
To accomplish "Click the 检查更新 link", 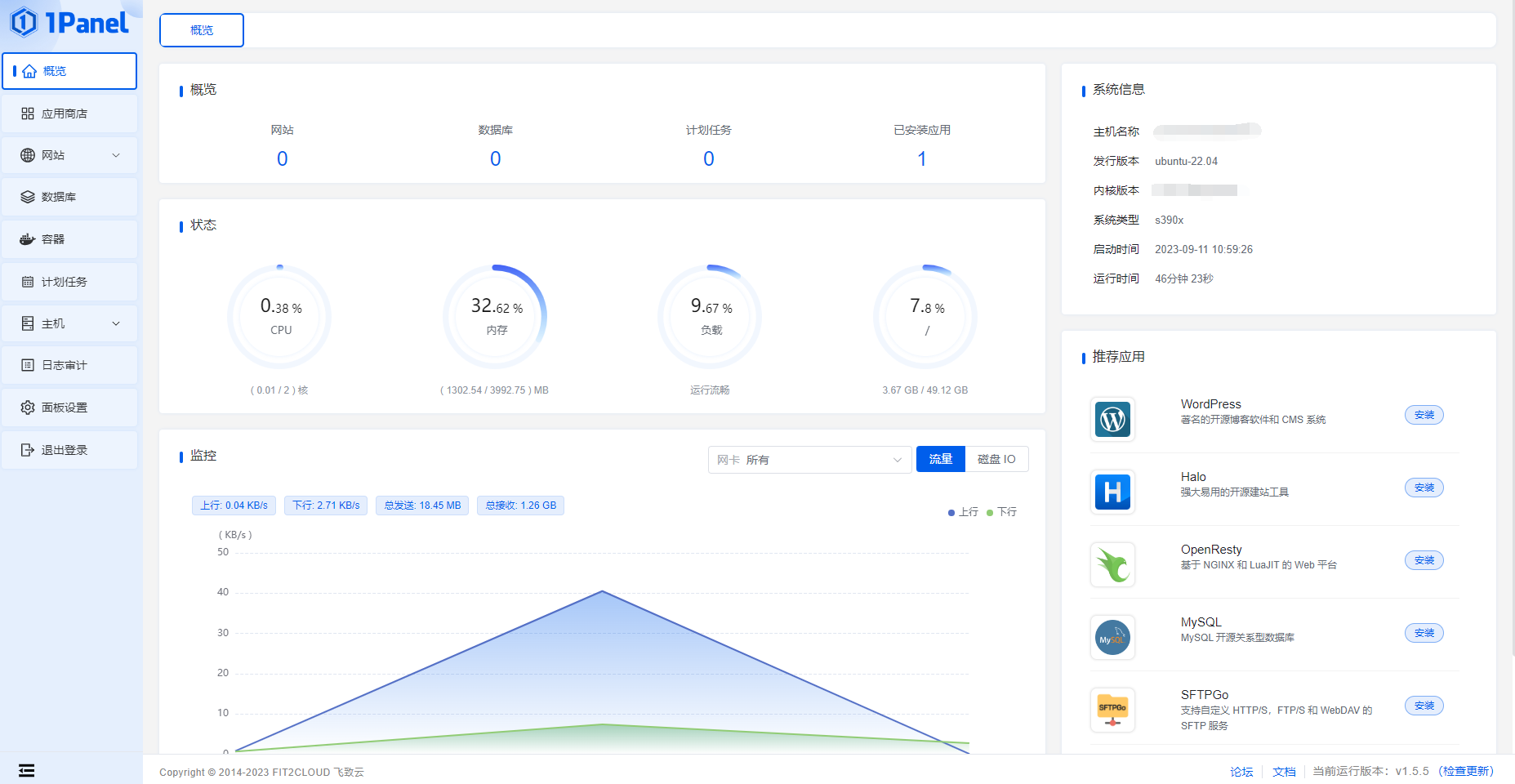I will [1466, 771].
